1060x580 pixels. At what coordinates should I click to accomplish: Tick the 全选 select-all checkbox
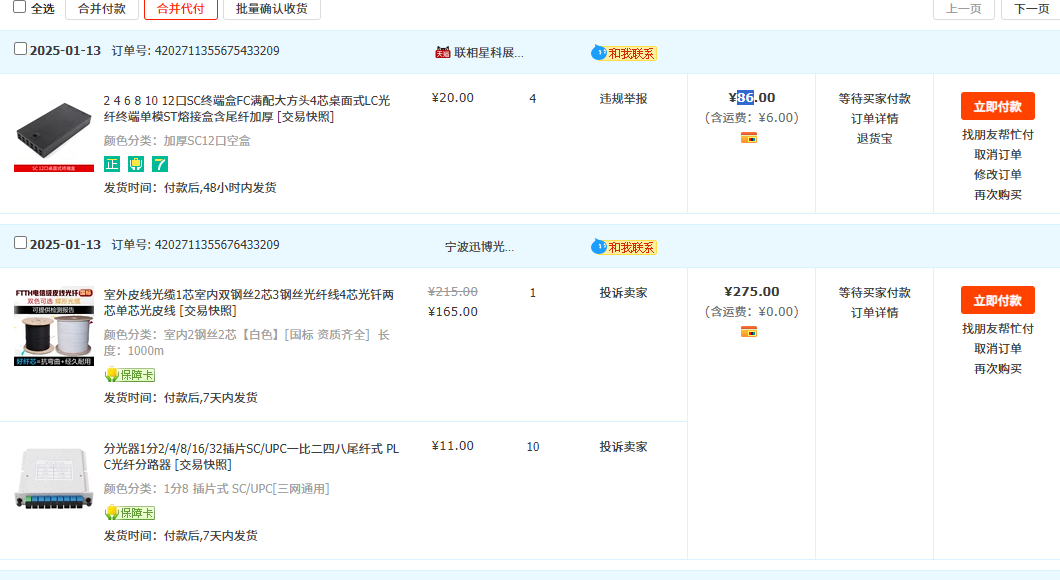[20, 7]
